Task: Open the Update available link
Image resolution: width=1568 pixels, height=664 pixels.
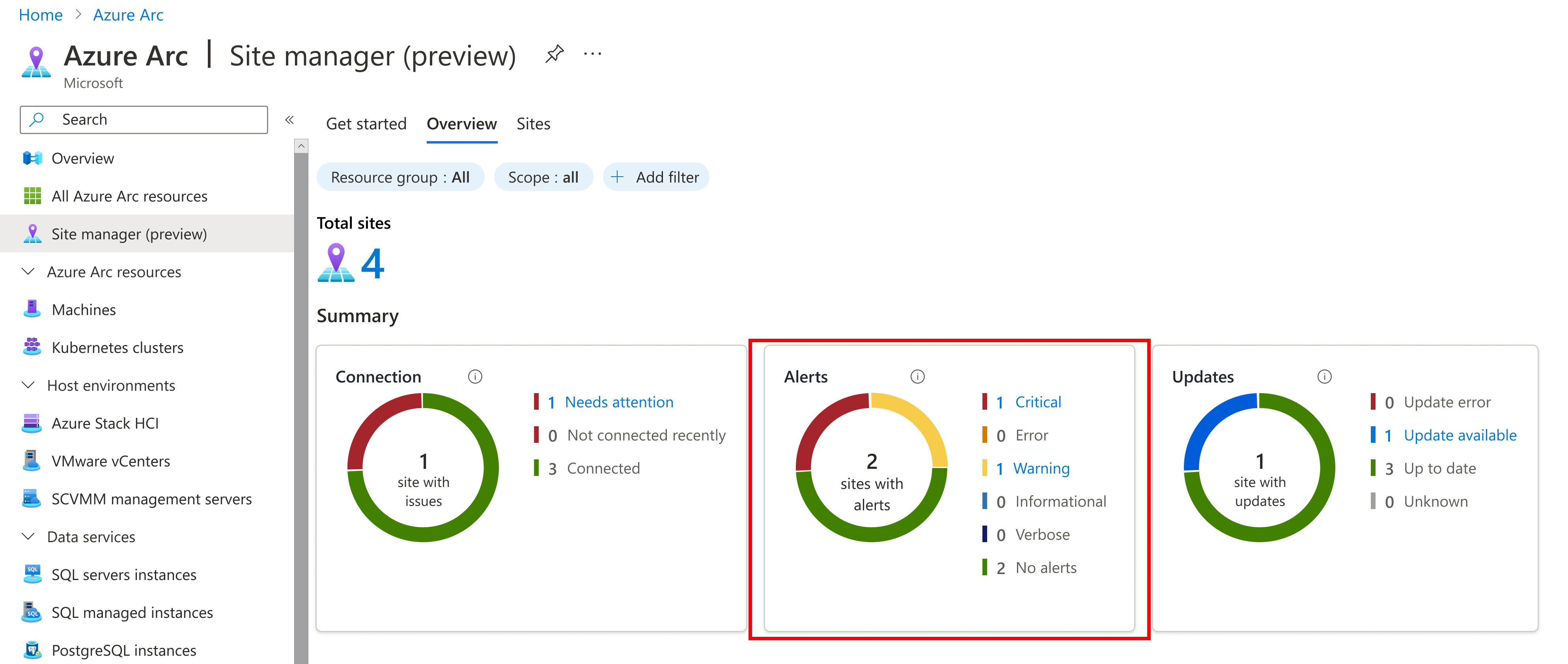Action: (1460, 435)
